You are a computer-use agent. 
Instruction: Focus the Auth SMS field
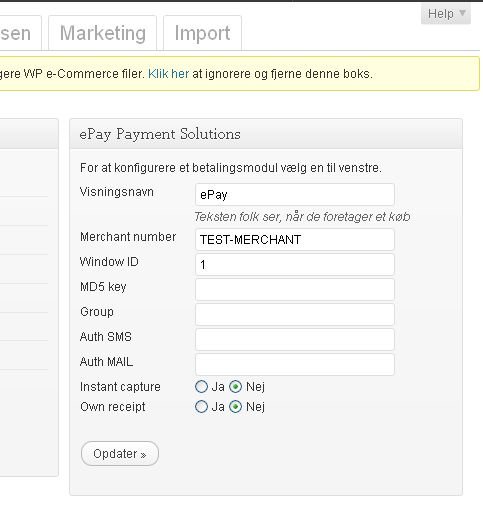(x=295, y=339)
